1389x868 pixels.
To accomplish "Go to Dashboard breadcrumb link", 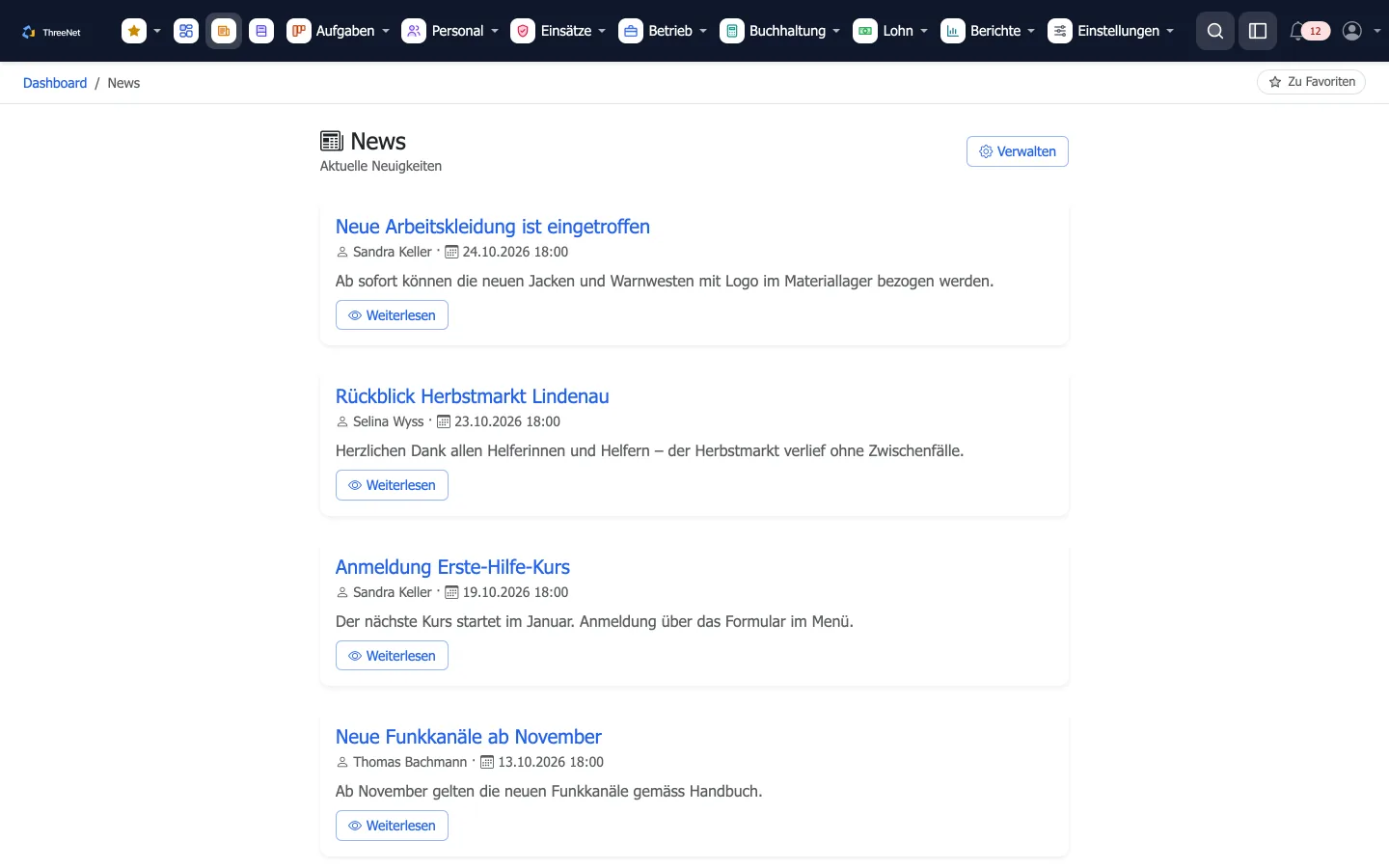I will click(55, 83).
